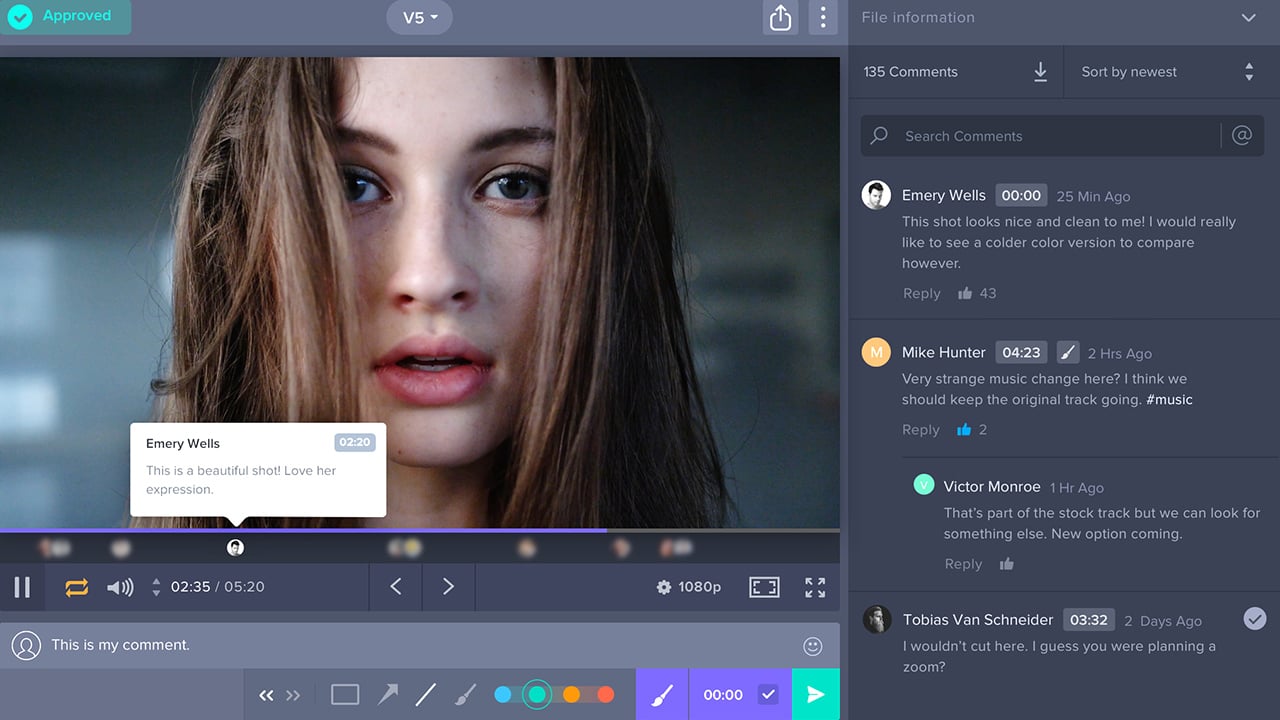Click the Approved status badge
Viewport: 1280px width, 720px height.
pyautogui.click(x=66, y=16)
